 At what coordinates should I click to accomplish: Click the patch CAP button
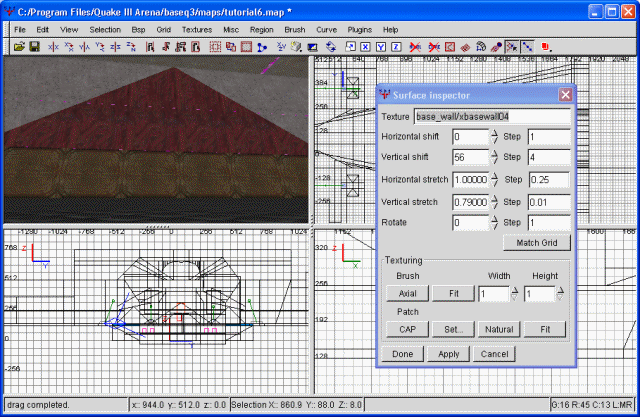(x=407, y=329)
